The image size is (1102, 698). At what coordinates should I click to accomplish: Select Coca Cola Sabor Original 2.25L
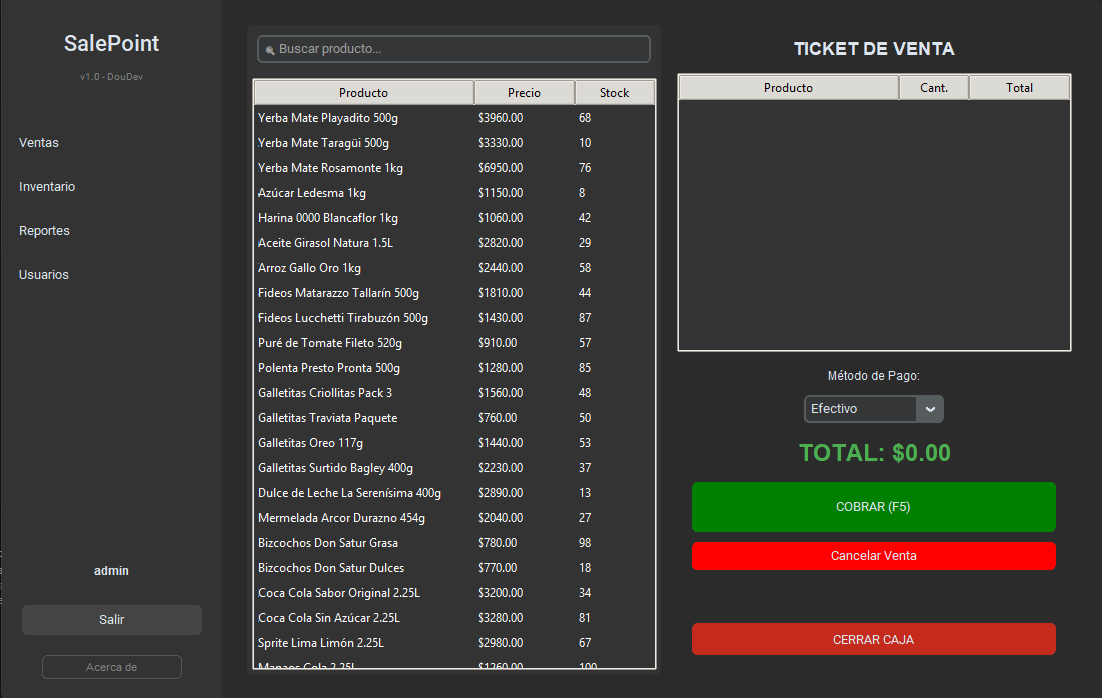click(339, 593)
